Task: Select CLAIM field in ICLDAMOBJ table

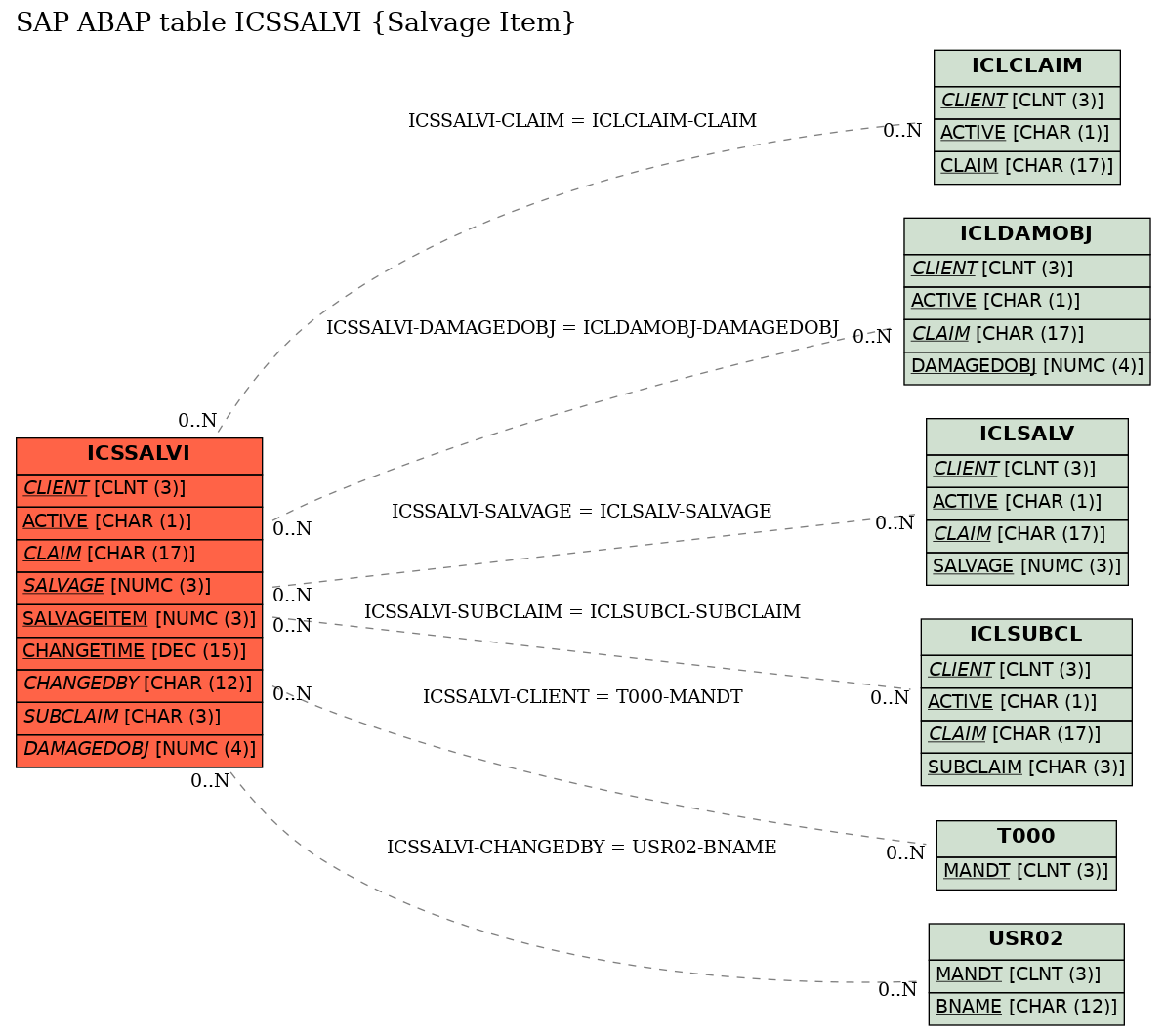Action: point(1026,334)
